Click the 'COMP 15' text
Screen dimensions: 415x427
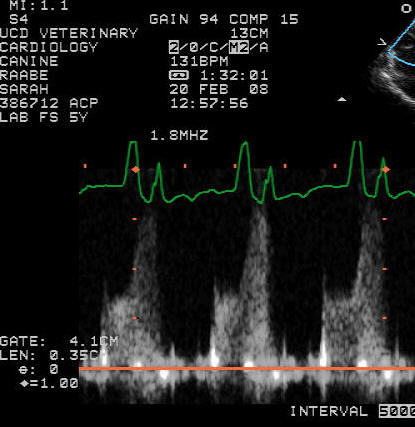(263, 19)
